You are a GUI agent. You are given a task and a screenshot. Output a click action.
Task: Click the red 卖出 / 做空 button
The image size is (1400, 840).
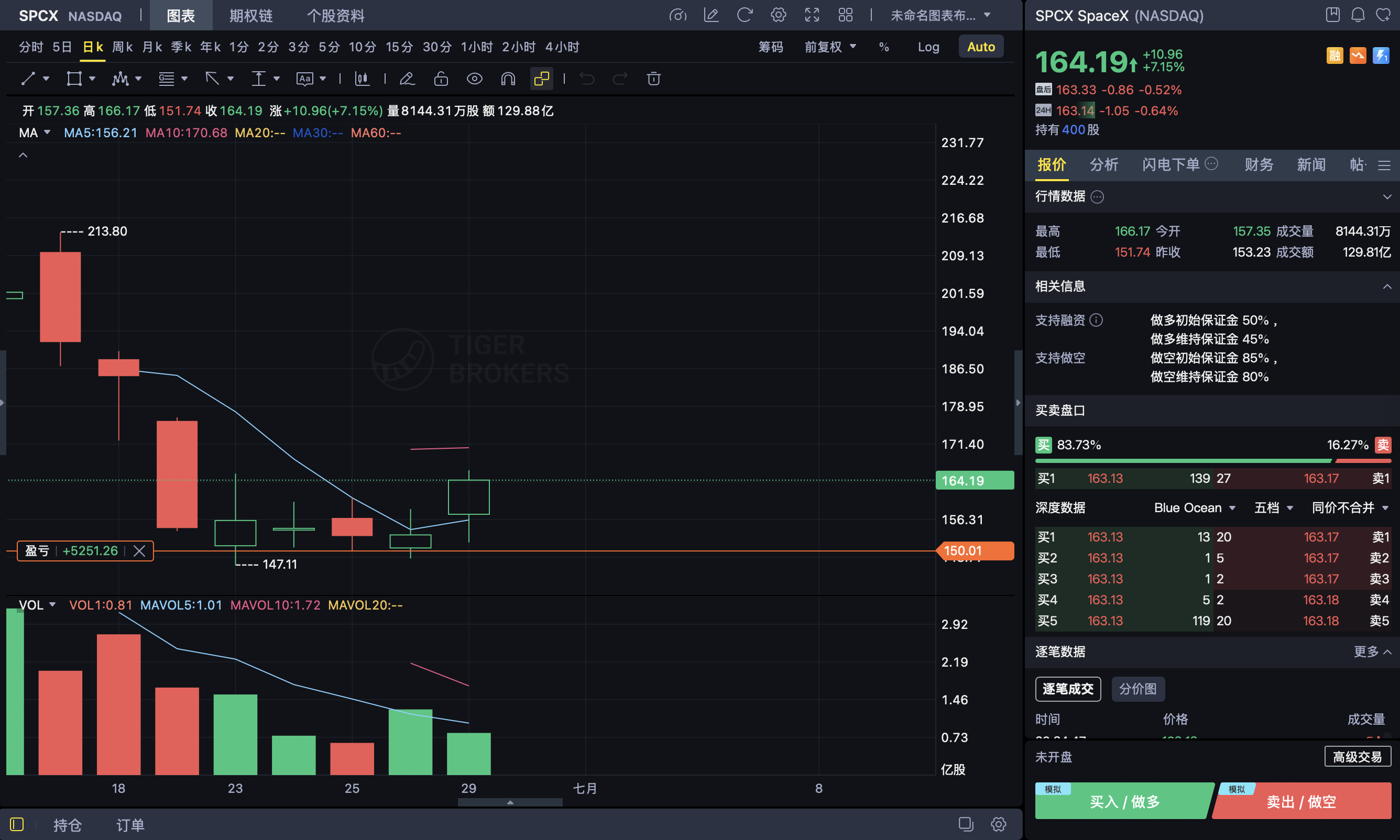(x=1302, y=801)
